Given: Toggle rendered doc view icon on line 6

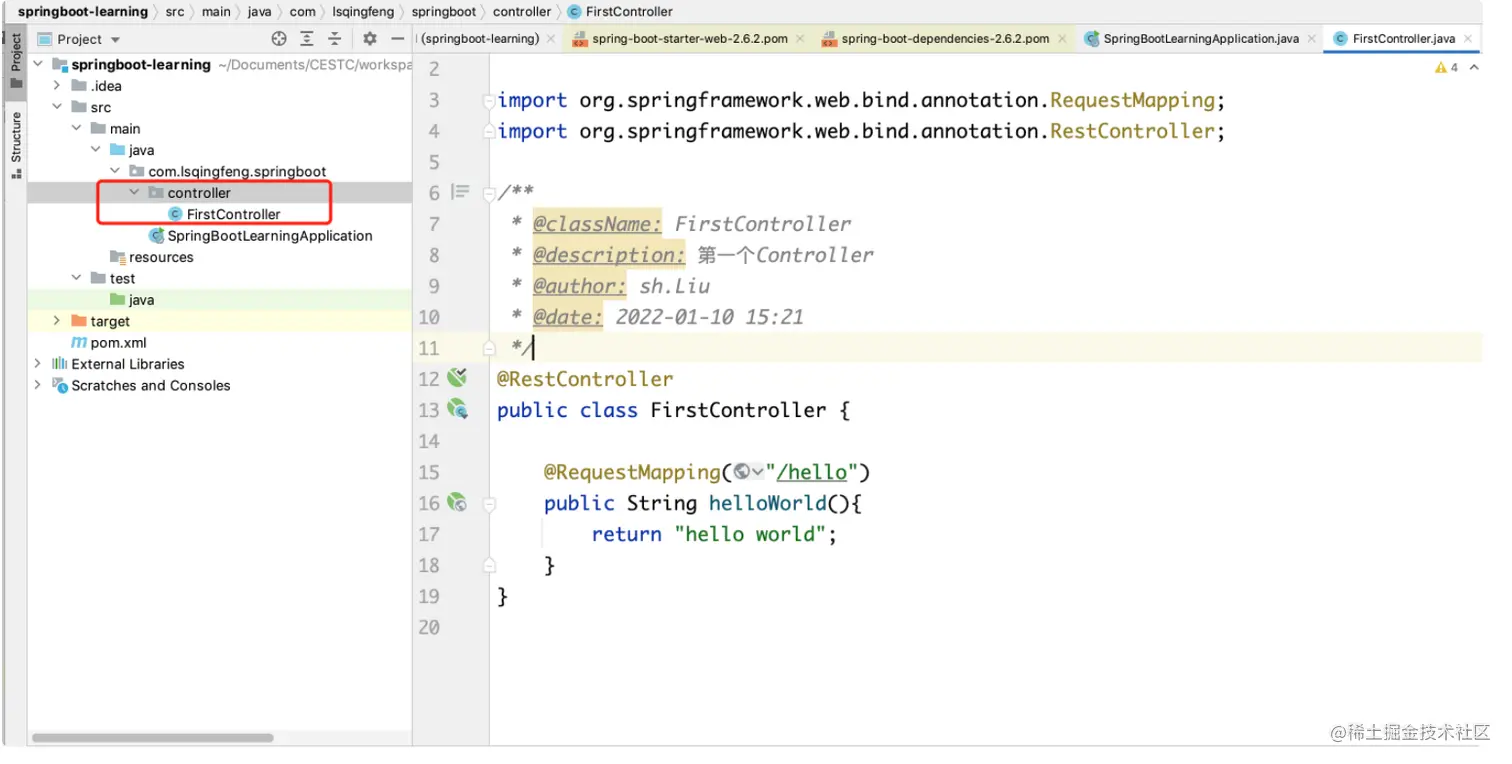Looking at the screenshot, I should click(x=460, y=192).
